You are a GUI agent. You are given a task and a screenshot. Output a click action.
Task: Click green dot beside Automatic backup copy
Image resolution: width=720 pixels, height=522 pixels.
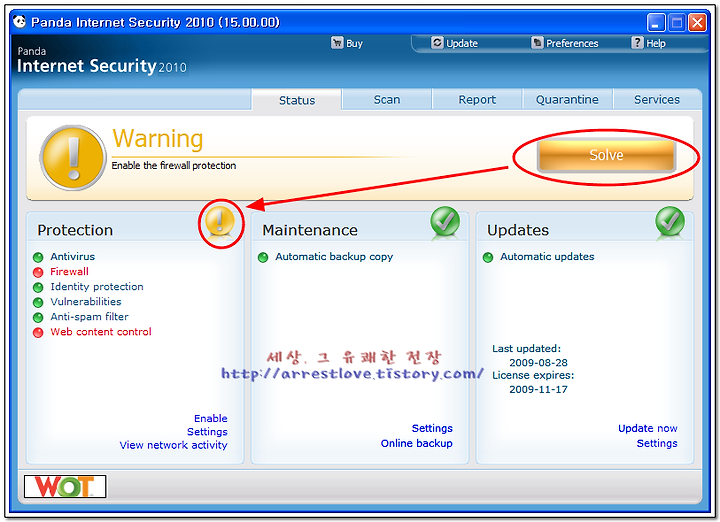263,257
